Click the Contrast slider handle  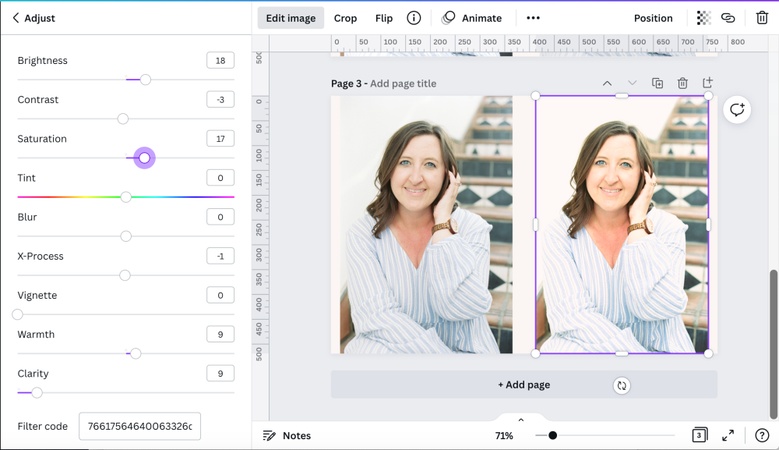[123, 119]
